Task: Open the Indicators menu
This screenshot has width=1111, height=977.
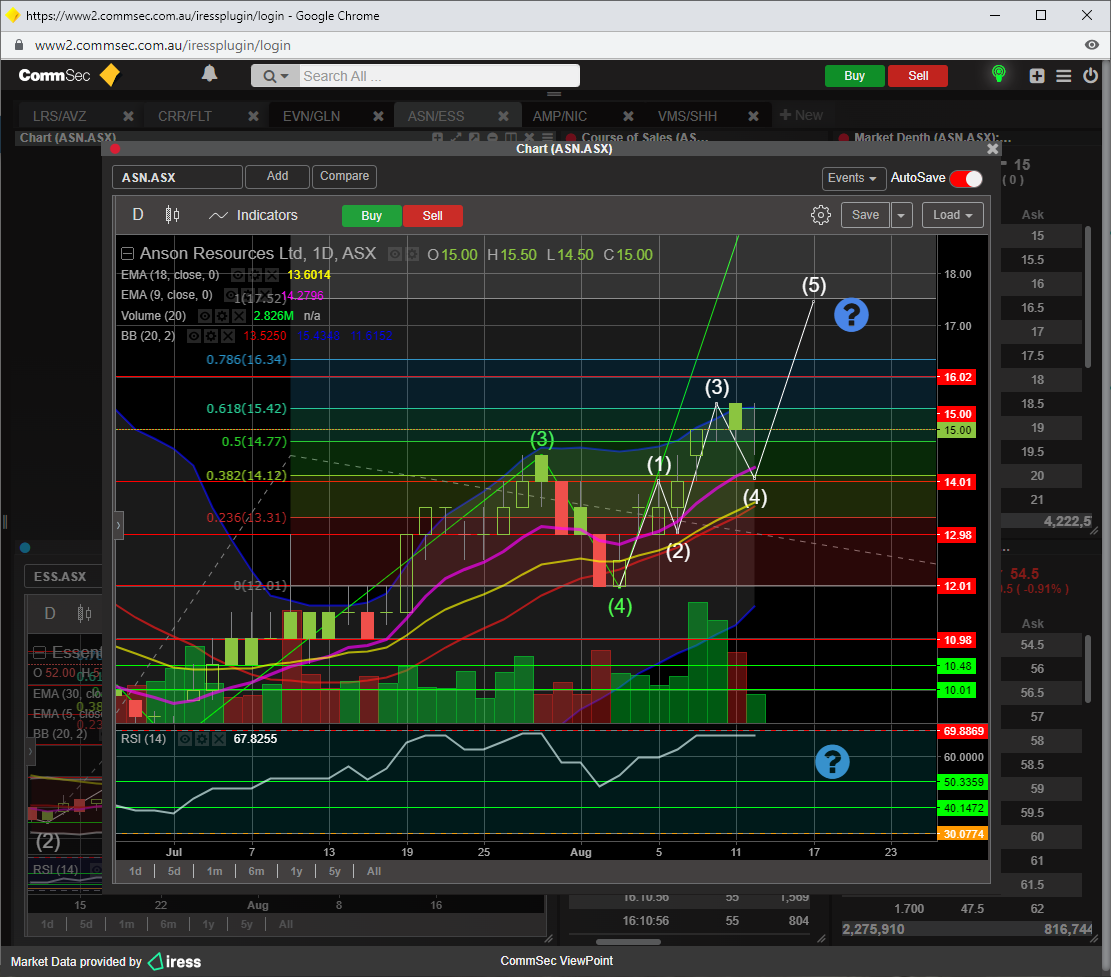Action: (x=253, y=215)
